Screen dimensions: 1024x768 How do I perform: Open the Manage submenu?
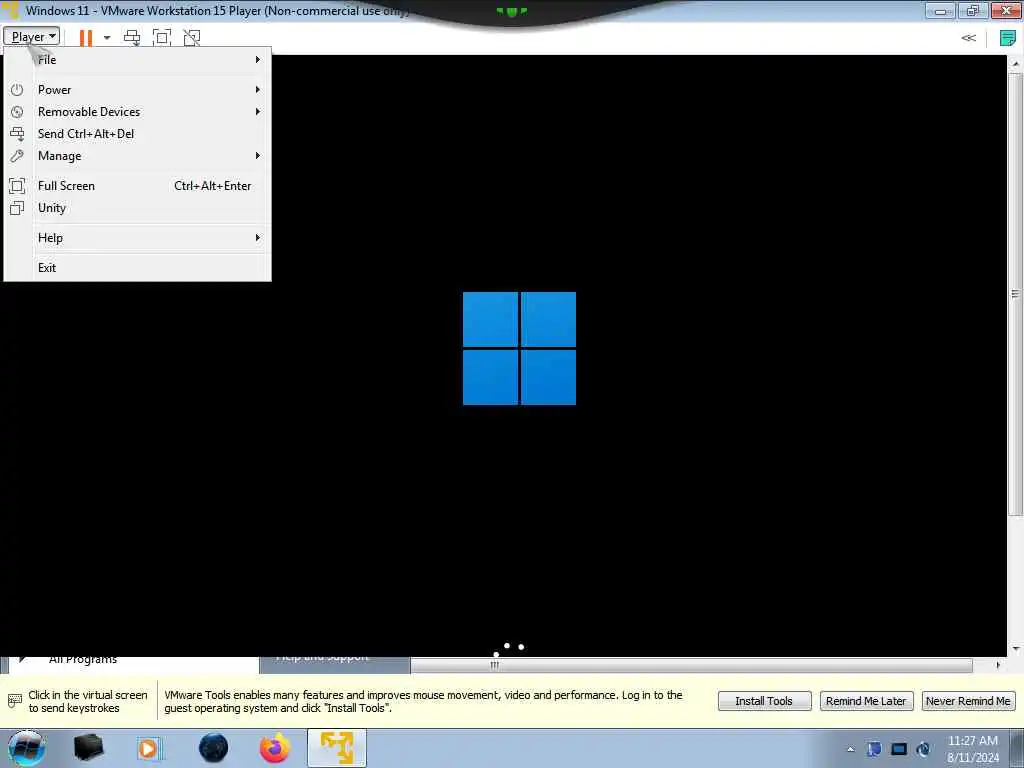point(137,156)
